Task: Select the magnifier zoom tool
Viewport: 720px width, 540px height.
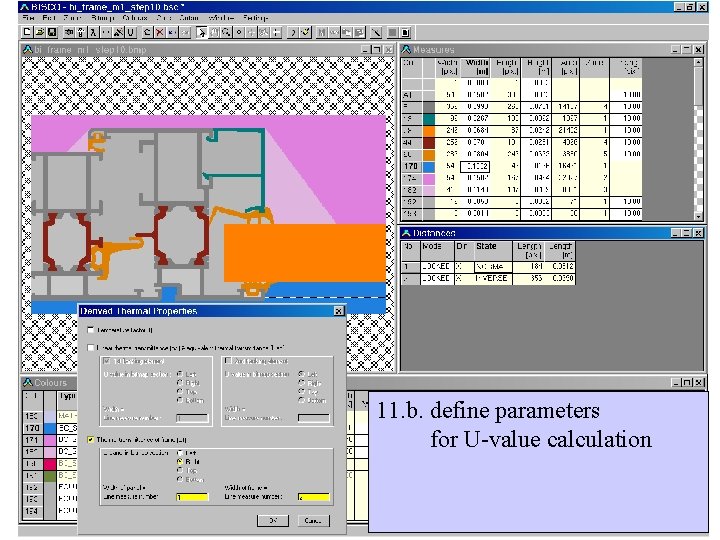Action: [x=226, y=32]
